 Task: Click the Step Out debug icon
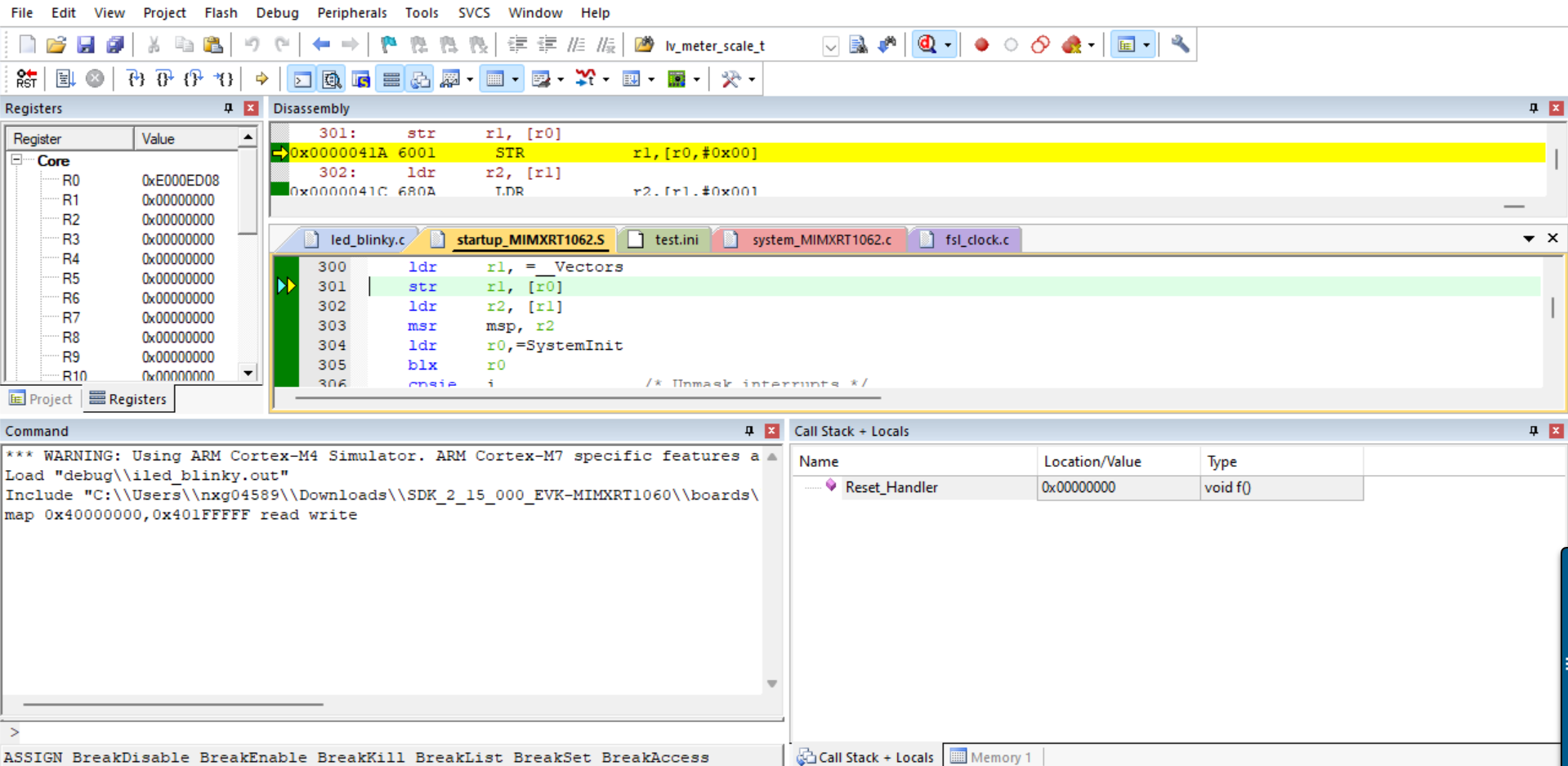[193, 78]
